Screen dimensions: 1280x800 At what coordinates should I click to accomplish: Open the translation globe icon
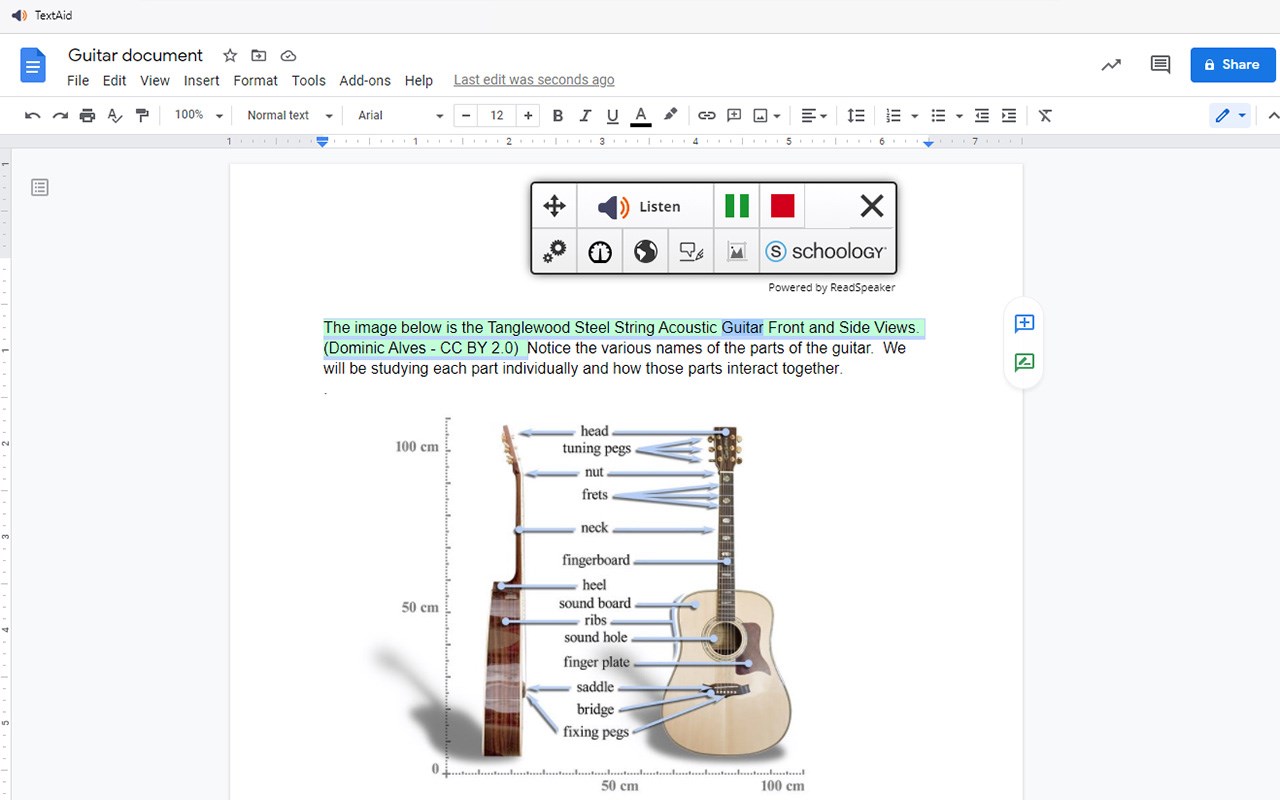[x=646, y=251]
